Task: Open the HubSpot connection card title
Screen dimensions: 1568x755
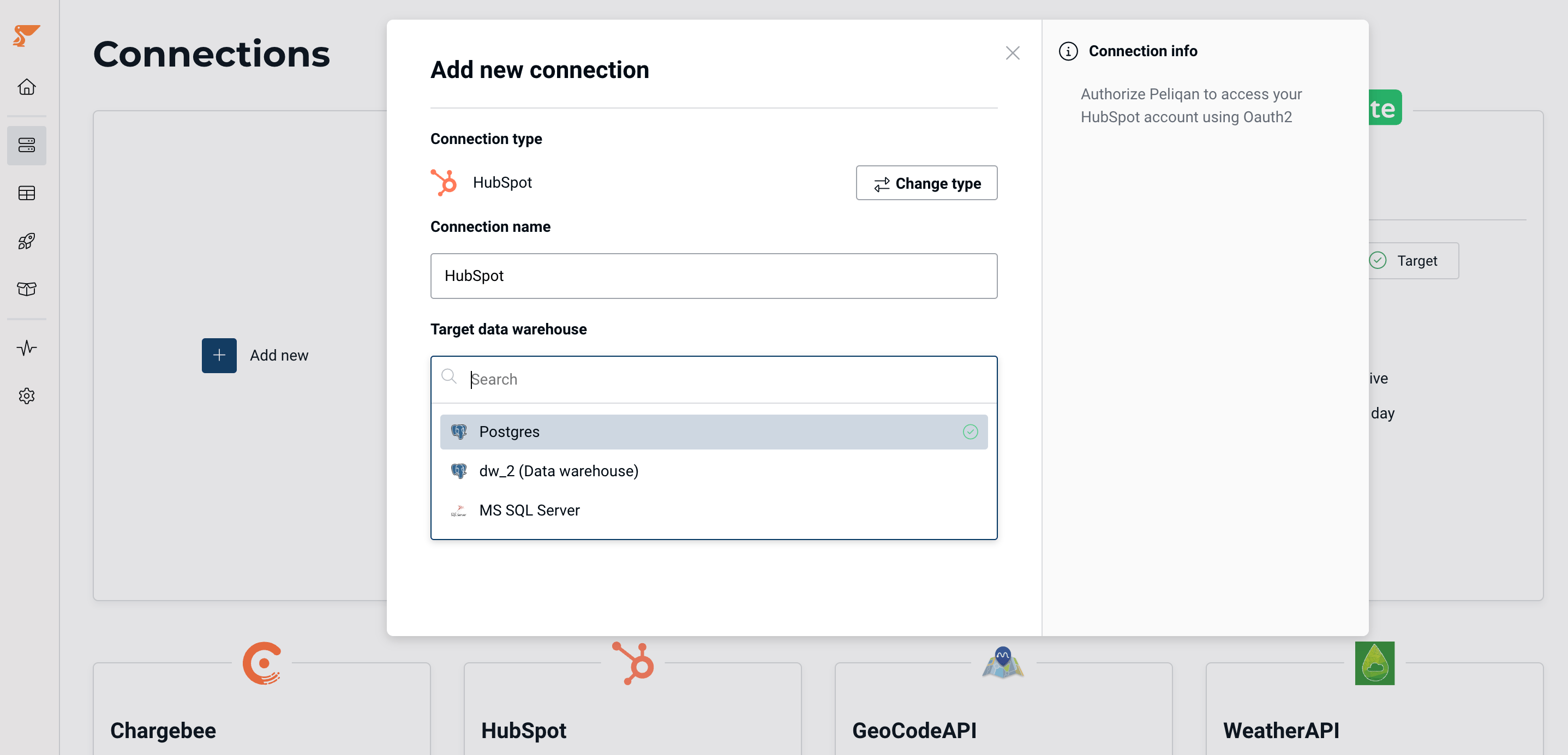Action: [x=523, y=730]
